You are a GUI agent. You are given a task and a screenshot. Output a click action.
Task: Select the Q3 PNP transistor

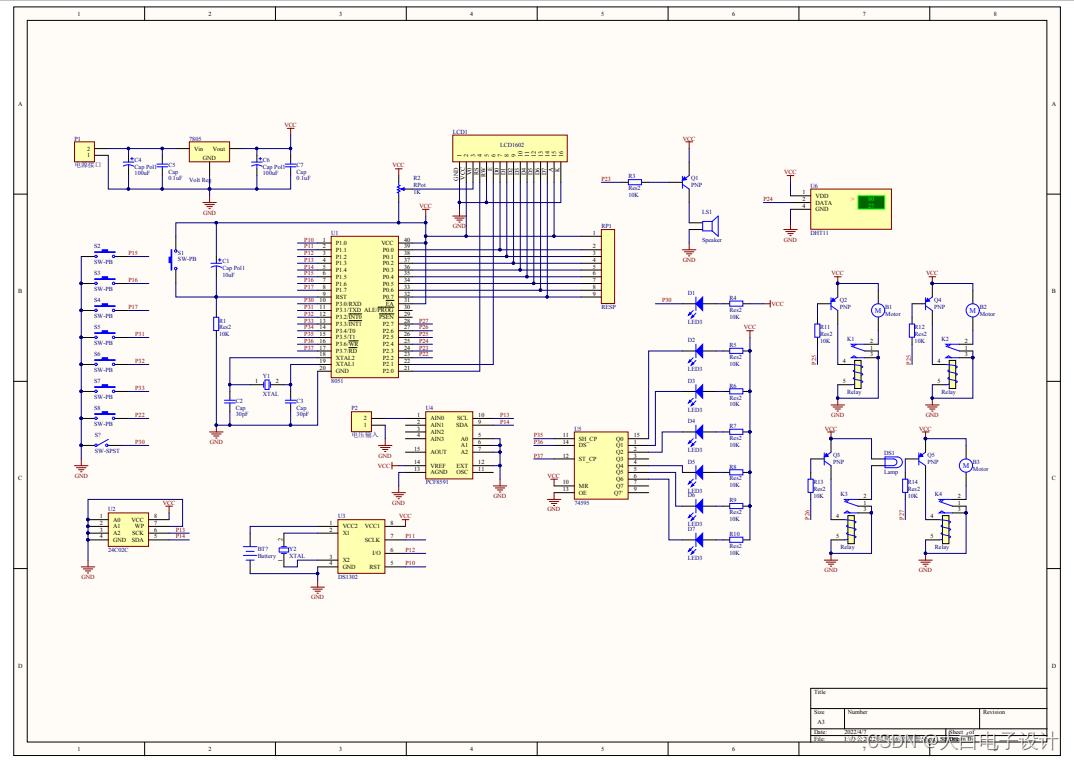point(827,458)
